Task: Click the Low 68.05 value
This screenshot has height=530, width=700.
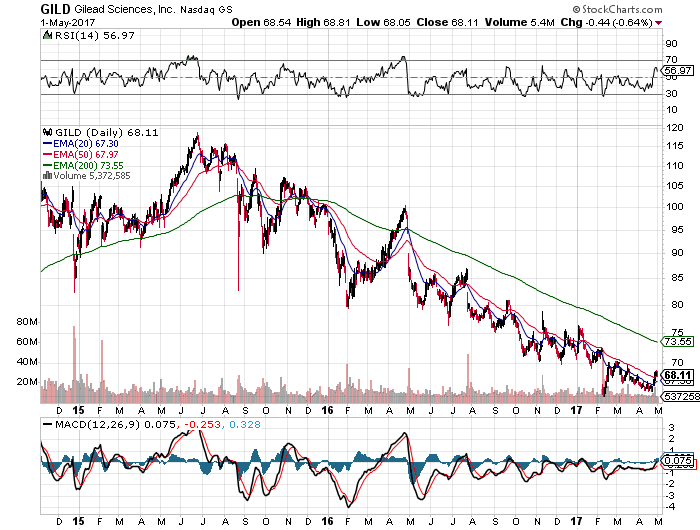Action: 383,22
